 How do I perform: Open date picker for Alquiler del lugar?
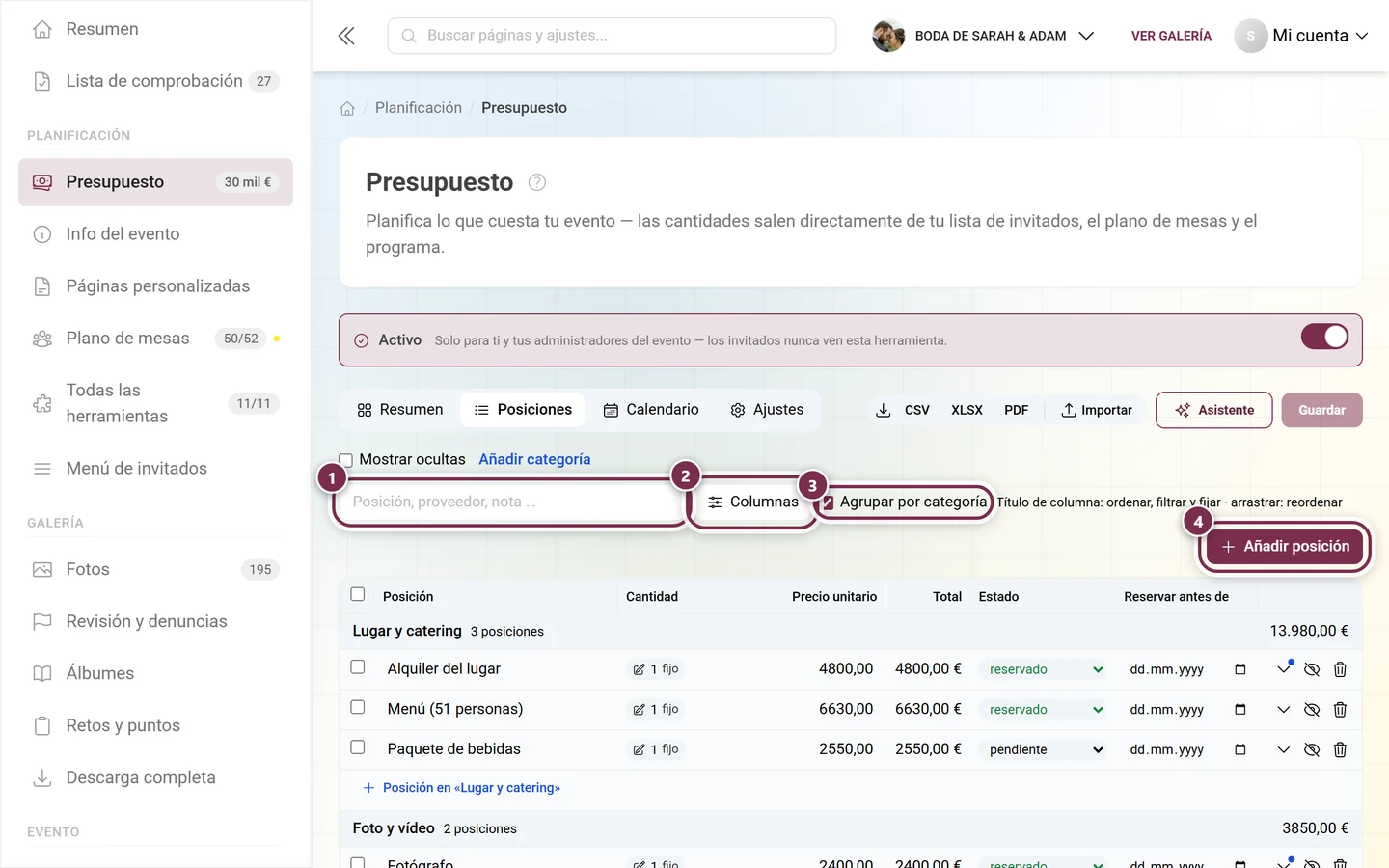[1240, 669]
